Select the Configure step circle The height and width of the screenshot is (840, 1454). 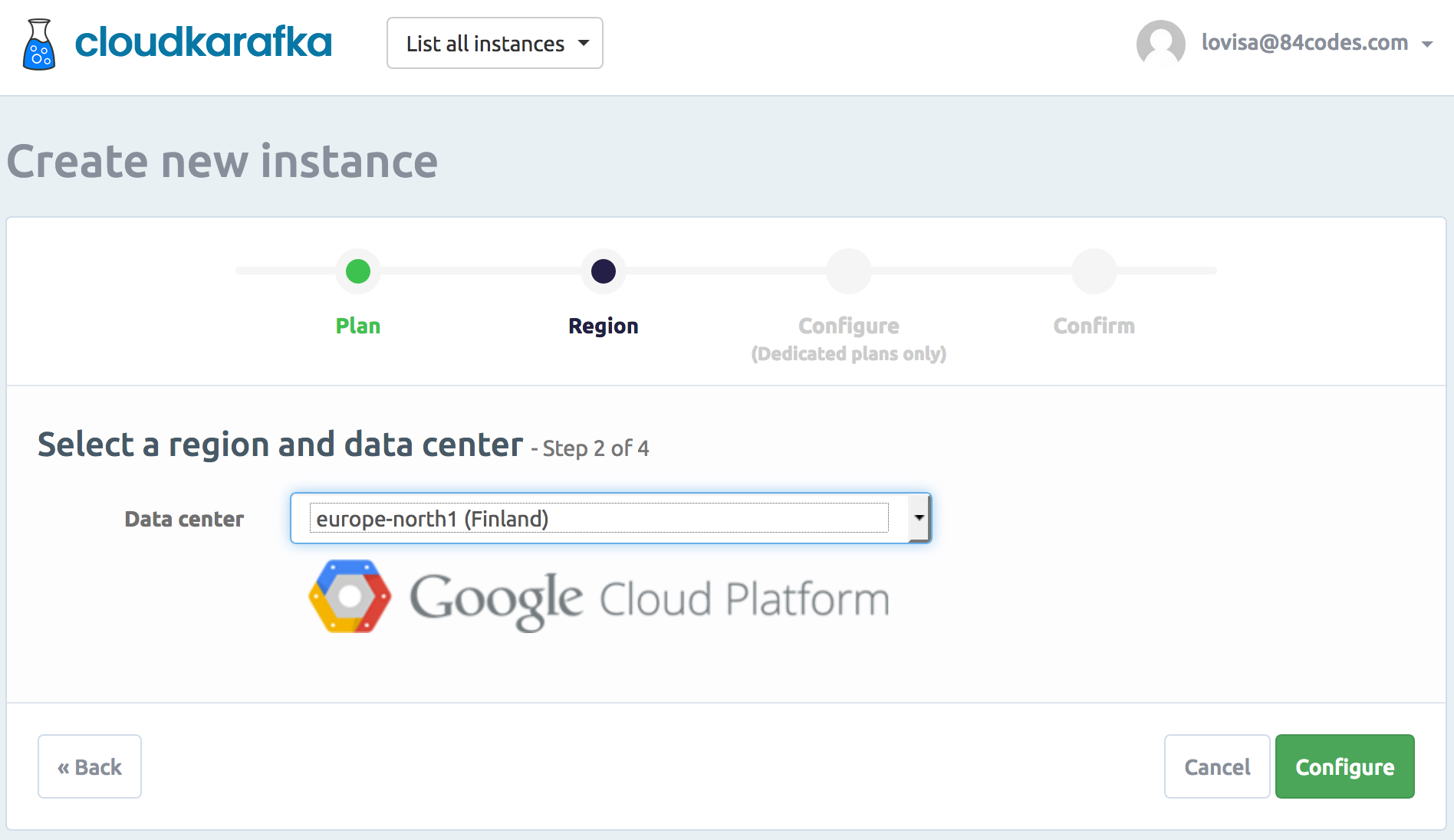coord(849,271)
